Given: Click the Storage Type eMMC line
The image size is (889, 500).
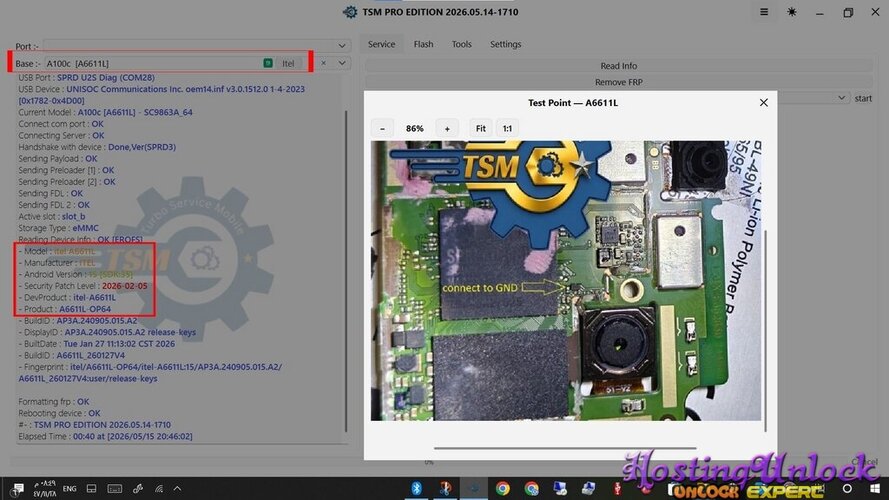Looking at the screenshot, I should click(58, 228).
